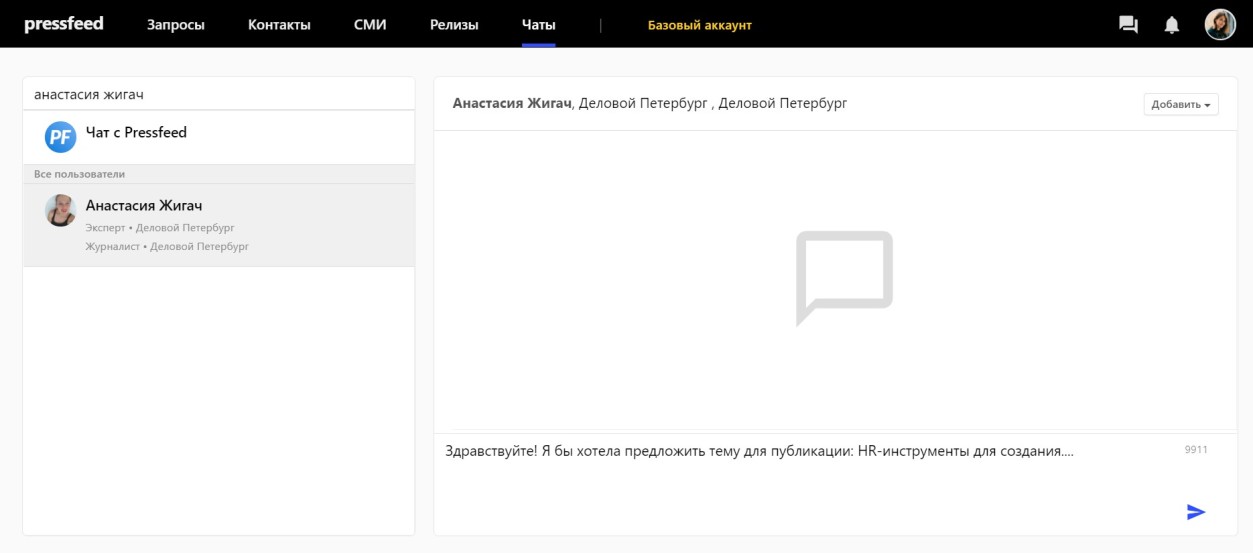Click the chat search field
This screenshot has width=1253, height=553.
(x=218, y=94)
